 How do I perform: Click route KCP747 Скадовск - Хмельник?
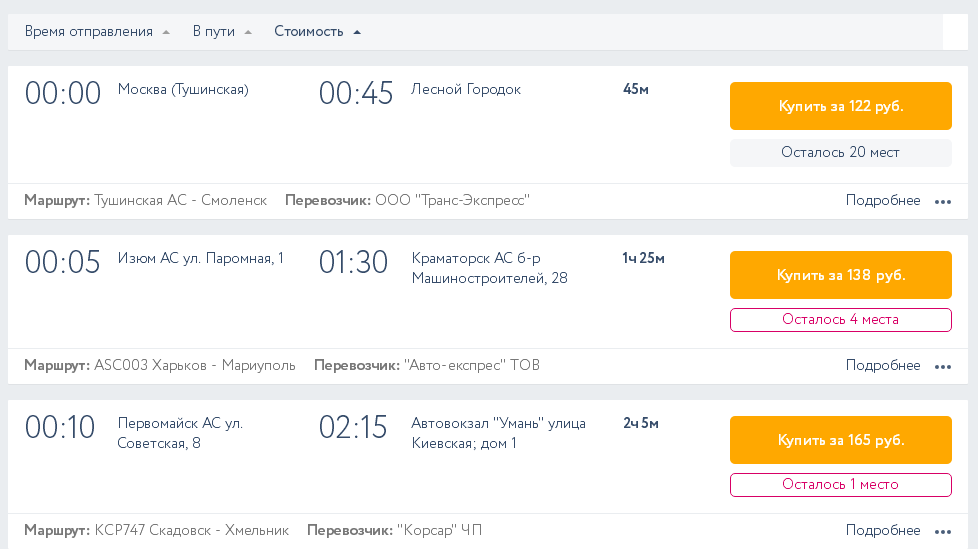(x=191, y=531)
